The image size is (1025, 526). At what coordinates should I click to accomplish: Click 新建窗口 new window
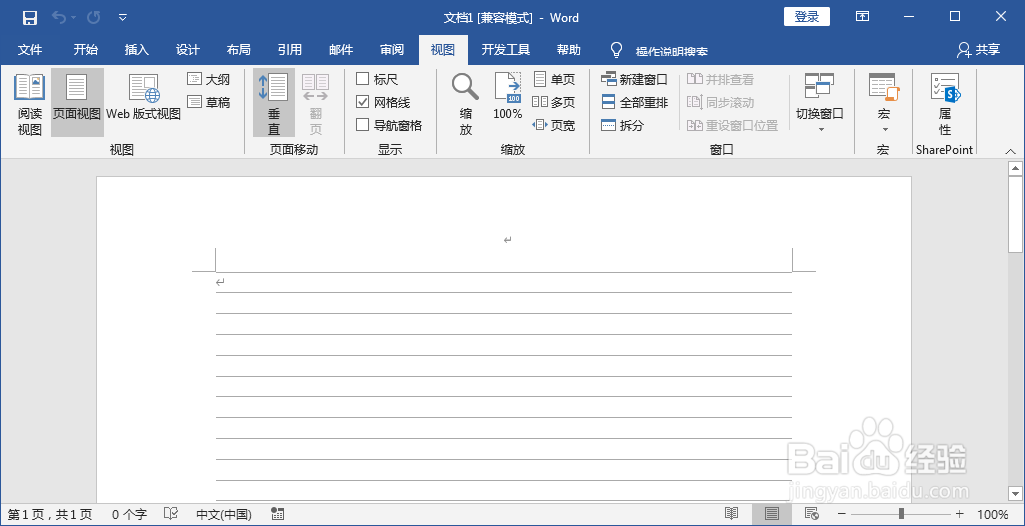pos(634,80)
